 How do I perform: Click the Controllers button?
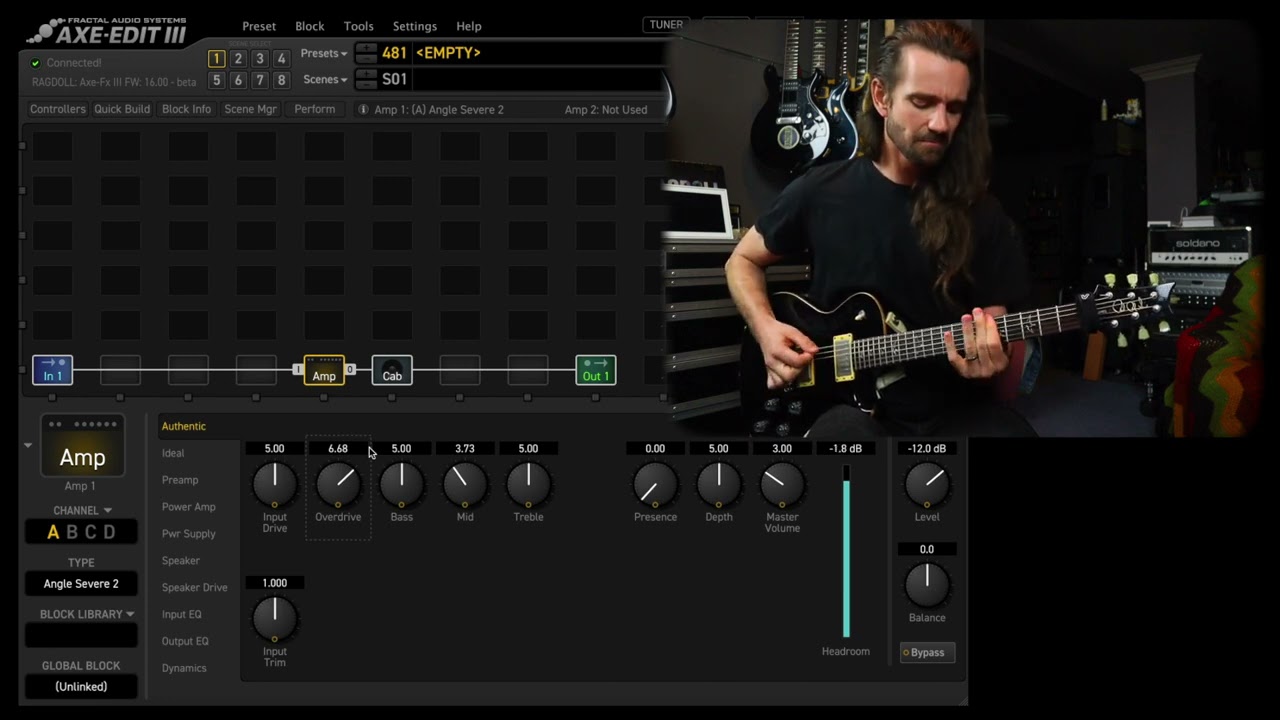pyautogui.click(x=58, y=109)
